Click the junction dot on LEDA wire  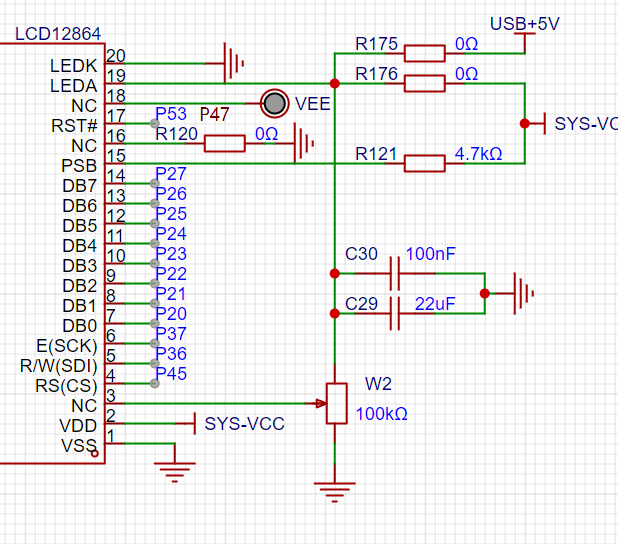(335, 83)
